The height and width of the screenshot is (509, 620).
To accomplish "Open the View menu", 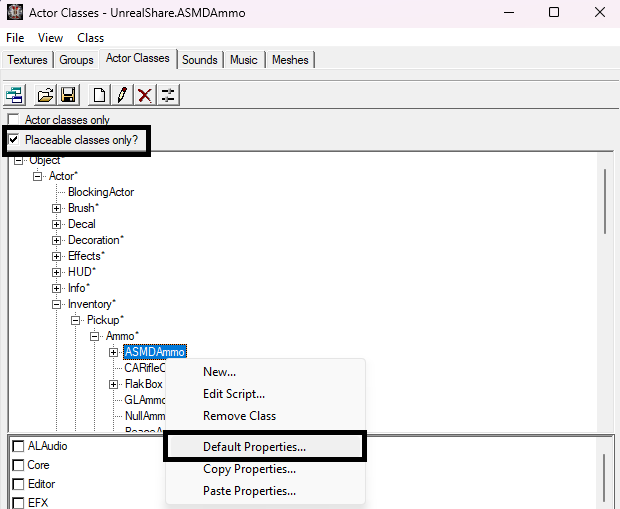I will [x=50, y=38].
